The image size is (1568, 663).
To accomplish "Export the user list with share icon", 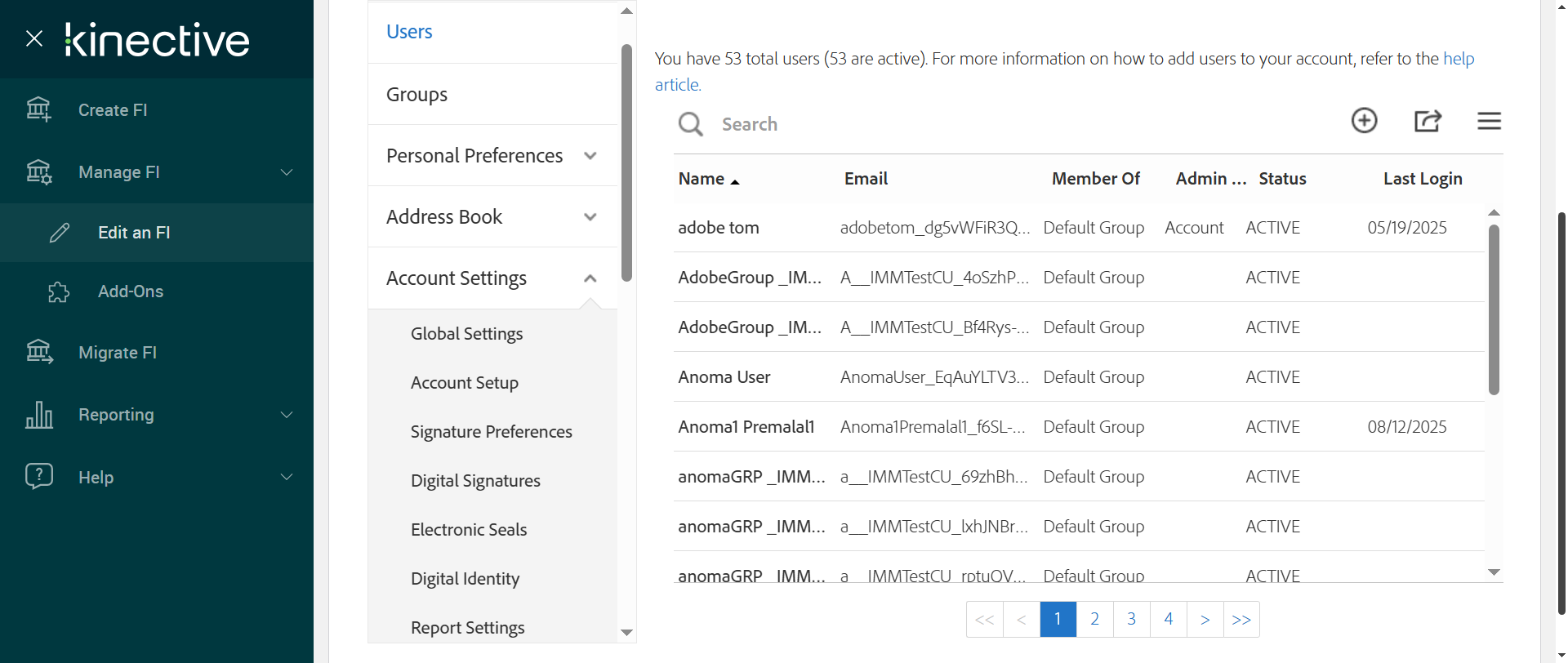I will (1427, 121).
